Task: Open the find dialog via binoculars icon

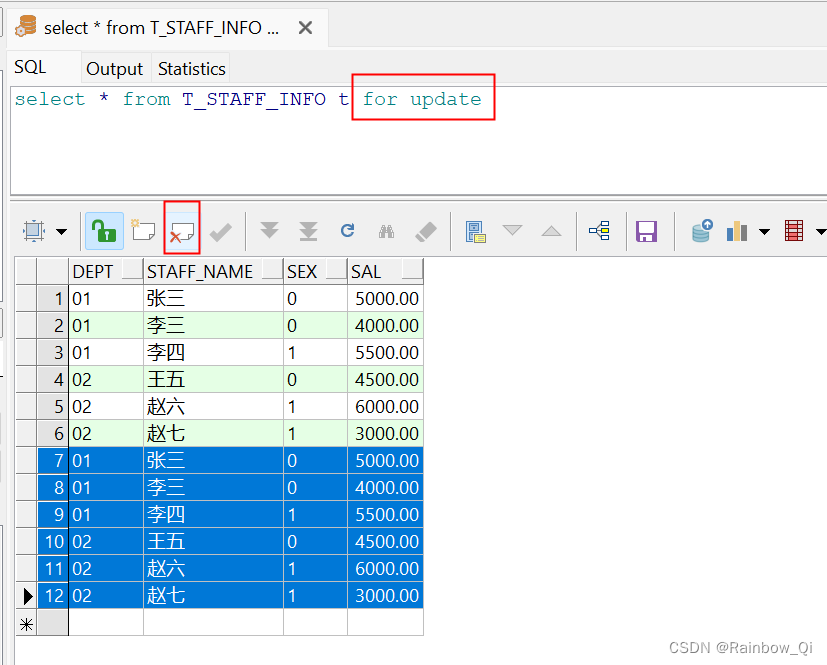Action: [x=386, y=230]
